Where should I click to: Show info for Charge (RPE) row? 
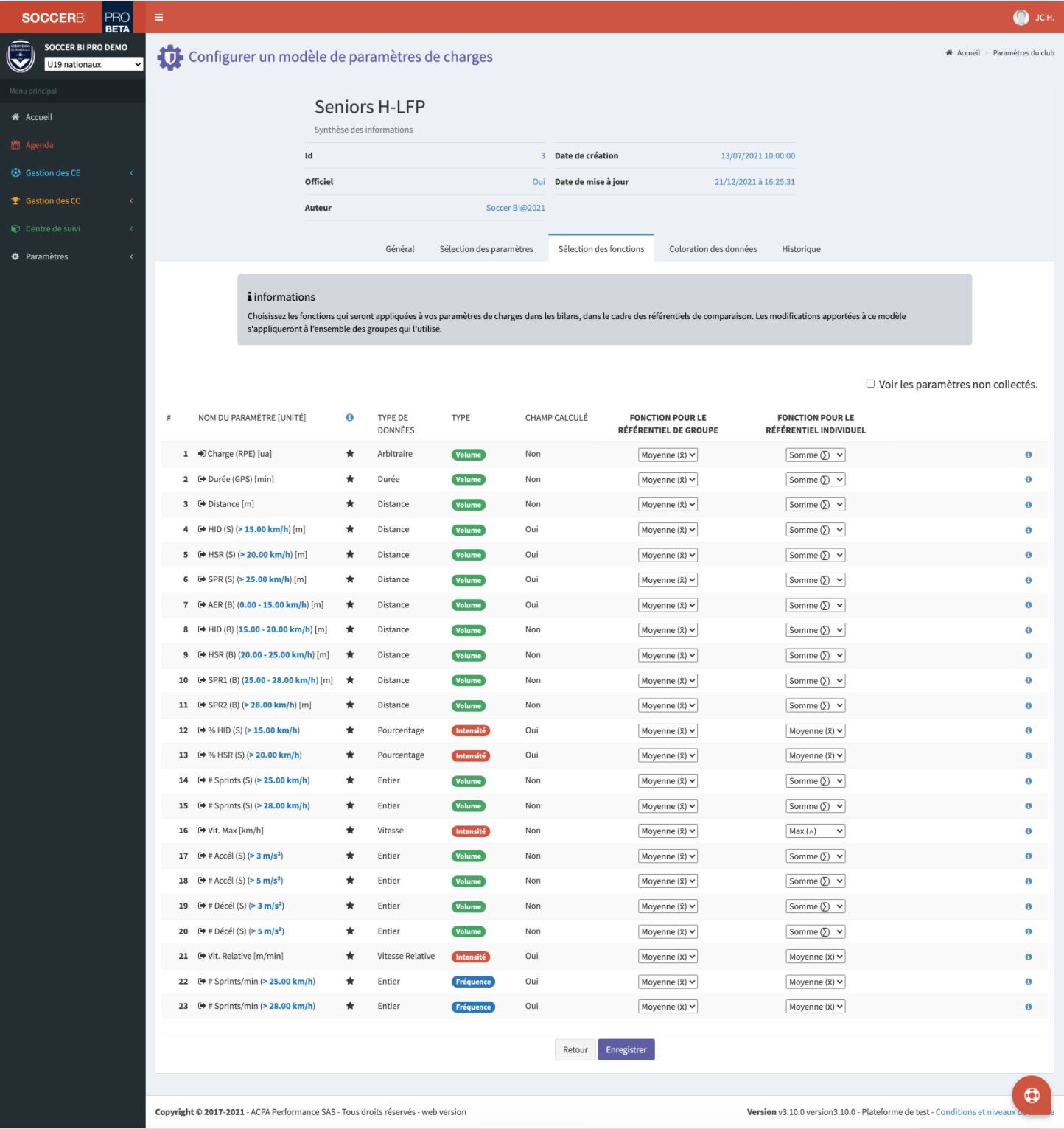pos(1028,455)
